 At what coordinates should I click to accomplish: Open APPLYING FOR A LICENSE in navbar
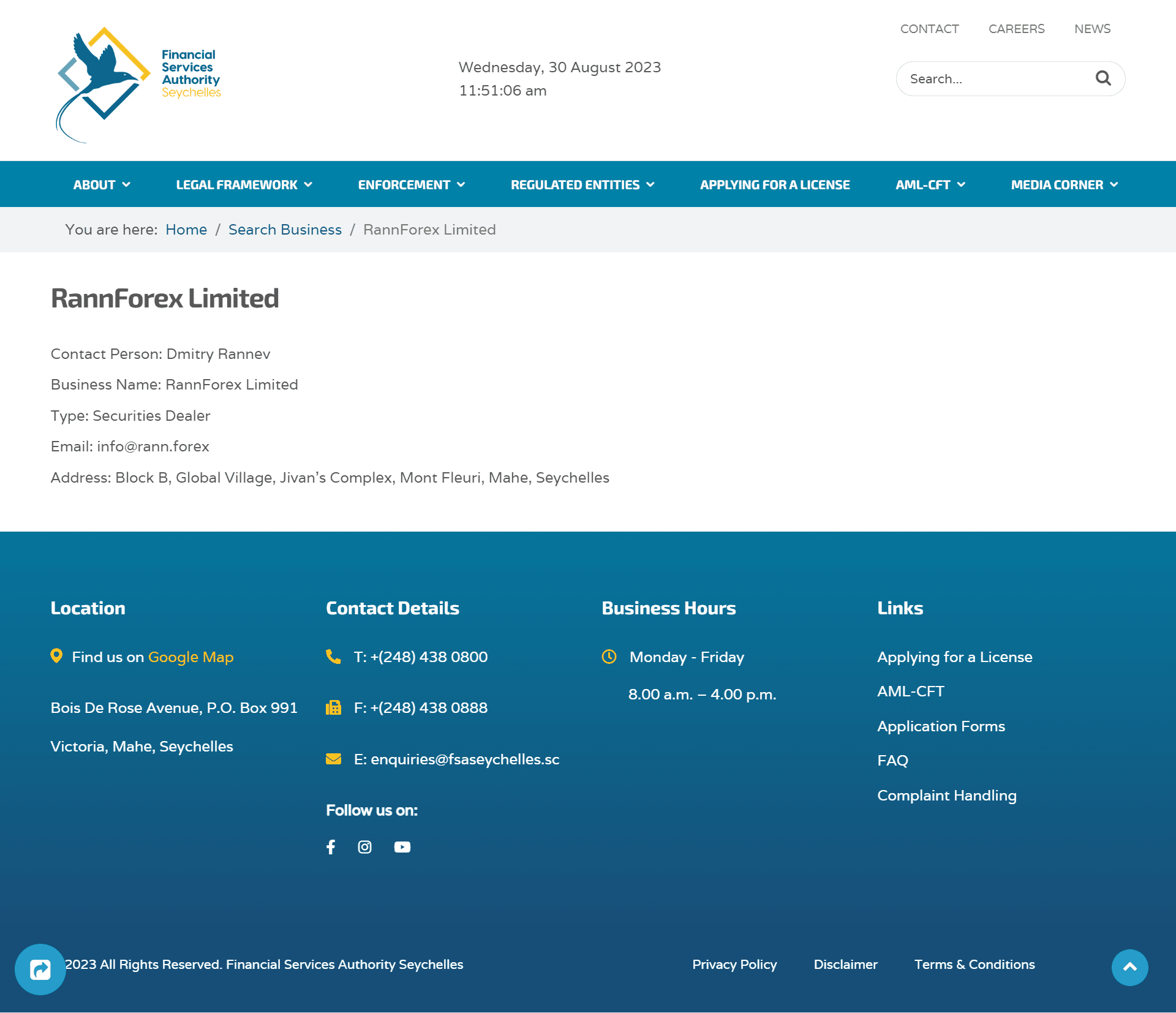click(775, 184)
